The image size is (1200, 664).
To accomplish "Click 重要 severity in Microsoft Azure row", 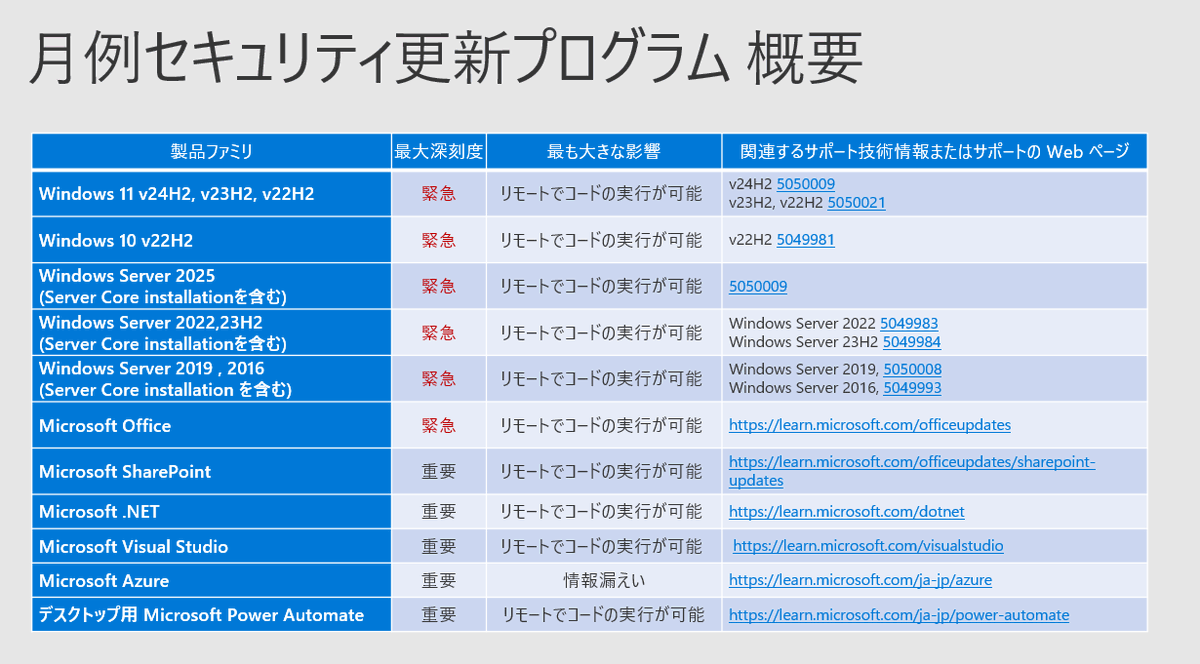I will click(x=439, y=580).
